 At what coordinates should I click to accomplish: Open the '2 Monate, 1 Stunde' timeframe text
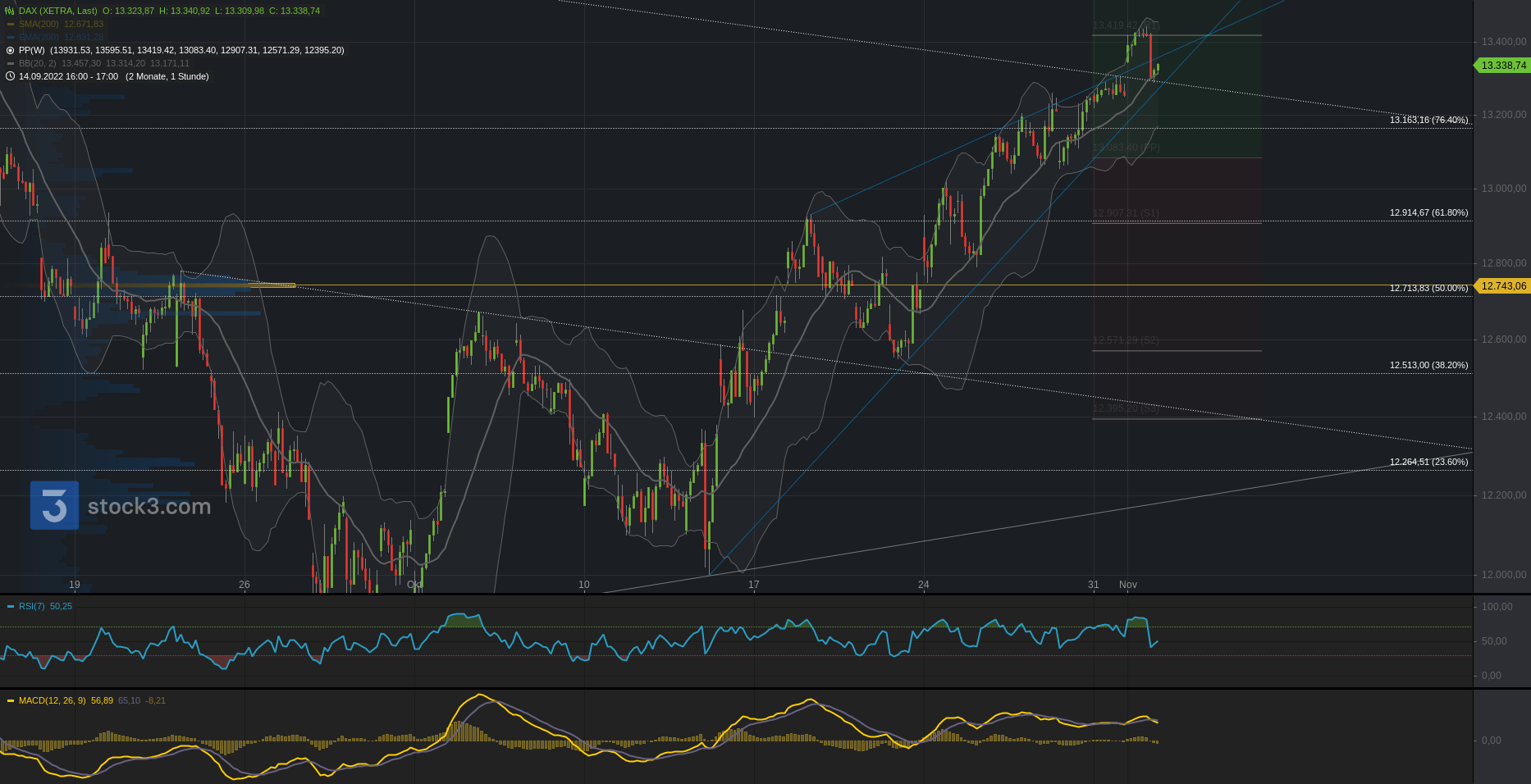[x=167, y=76]
